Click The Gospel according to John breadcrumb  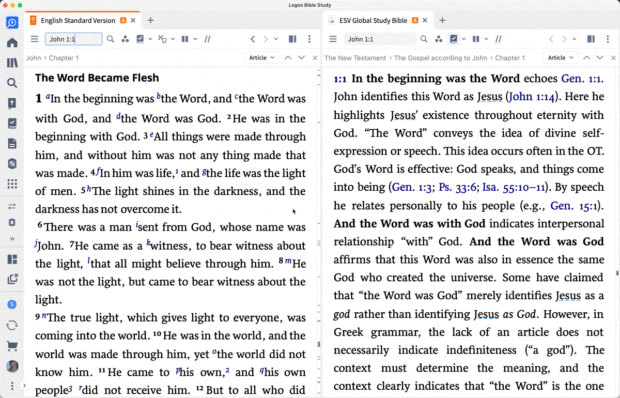[x=440, y=58]
